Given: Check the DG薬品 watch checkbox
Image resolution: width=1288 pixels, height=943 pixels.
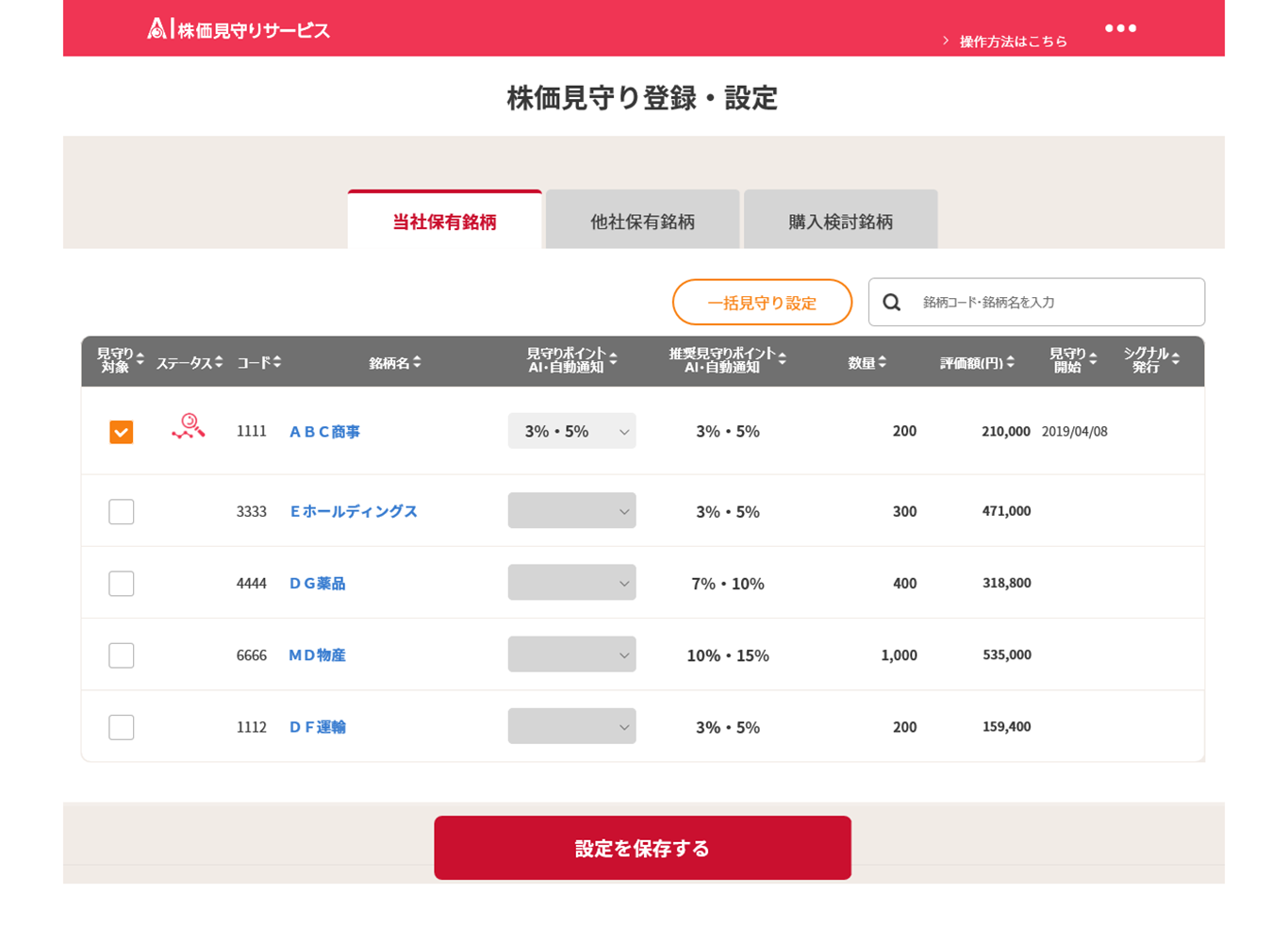Looking at the screenshot, I should click(122, 583).
